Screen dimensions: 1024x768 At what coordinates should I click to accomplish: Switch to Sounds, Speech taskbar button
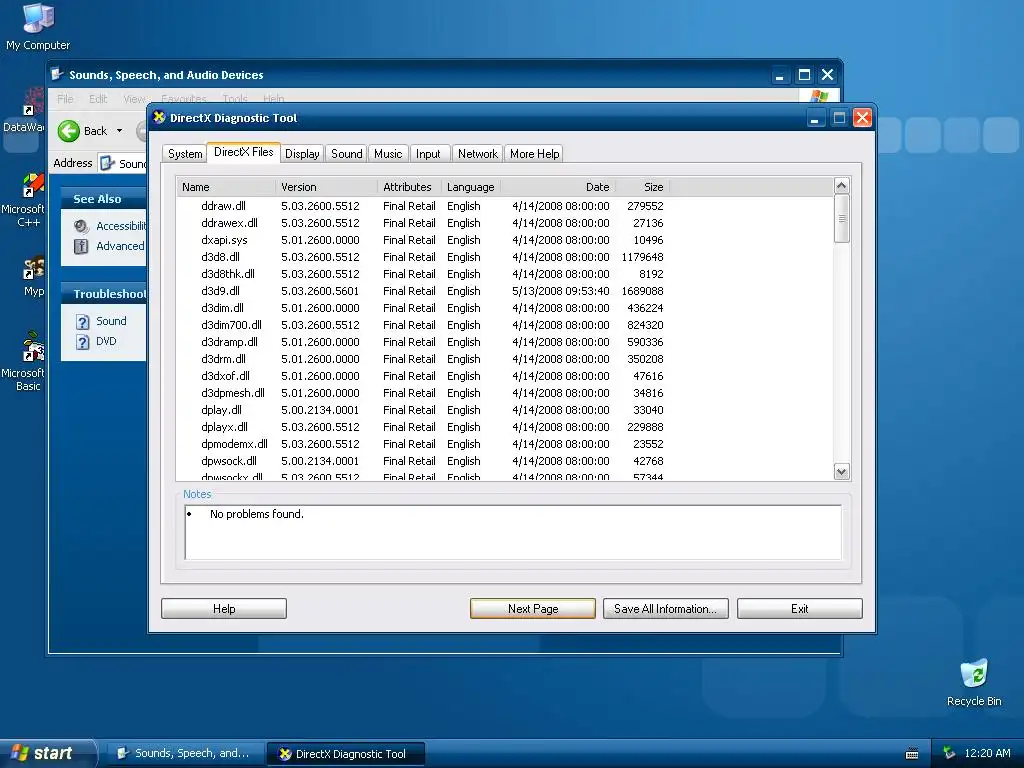tap(186, 753)
